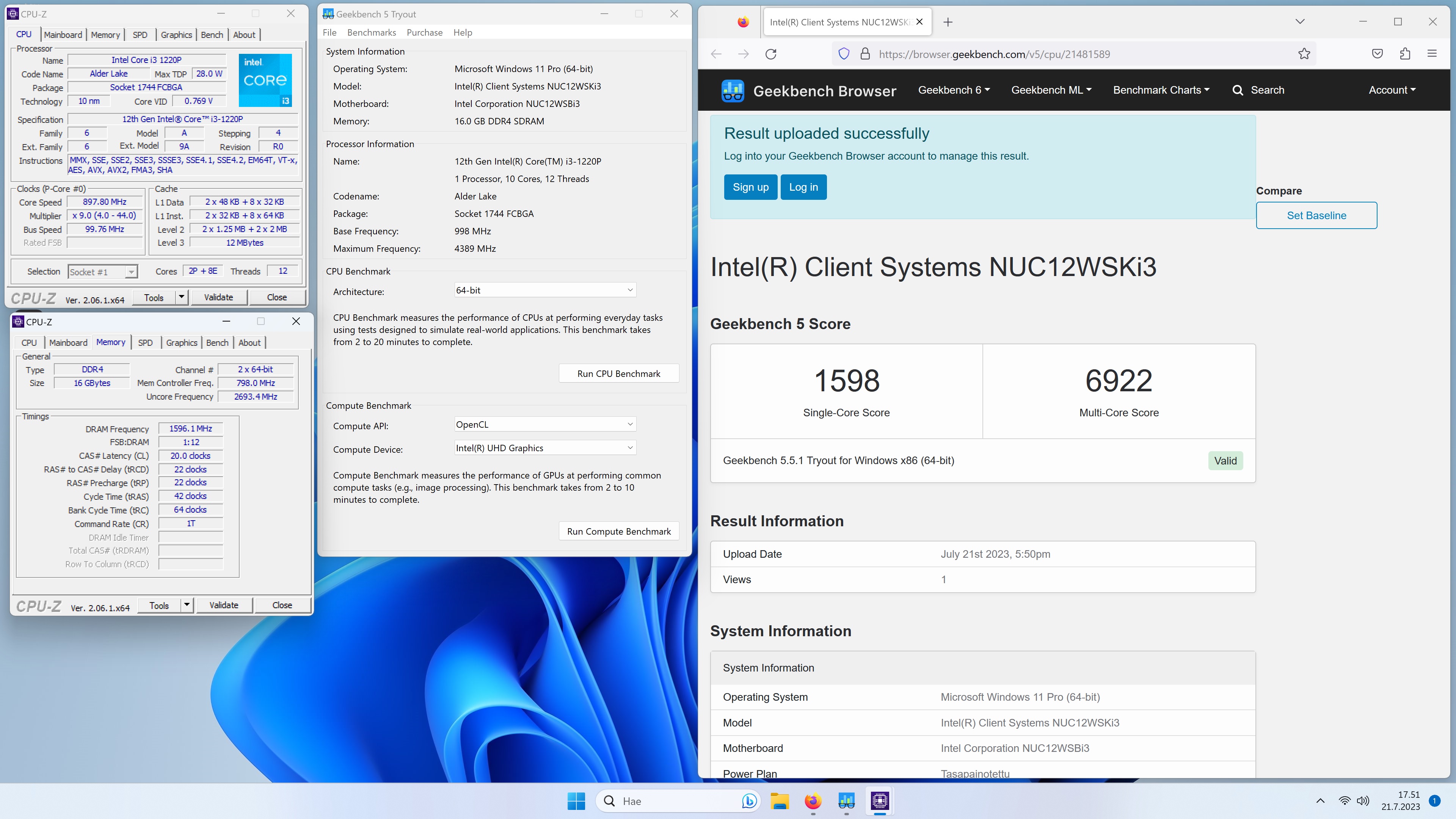Open the Wi-Fi network tray icon
1456x819 pixels.
1345,801
